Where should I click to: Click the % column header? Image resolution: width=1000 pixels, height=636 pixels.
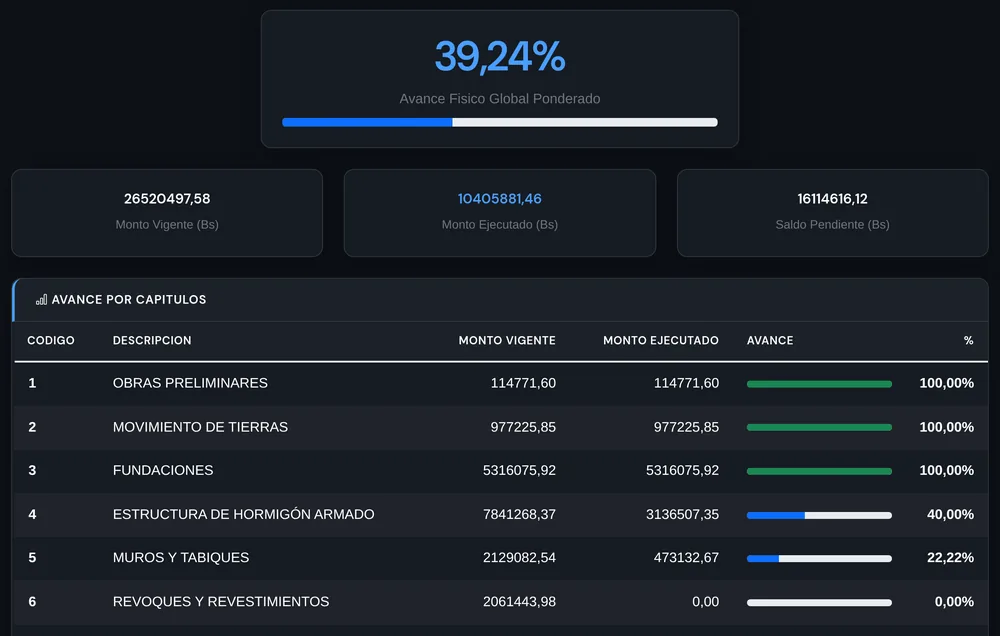pos(968,341)
